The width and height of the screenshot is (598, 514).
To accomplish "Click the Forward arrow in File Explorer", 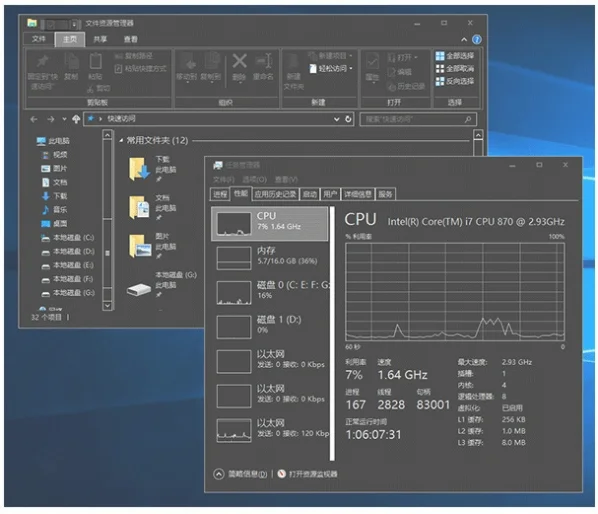I will click(x=50, y=119).
